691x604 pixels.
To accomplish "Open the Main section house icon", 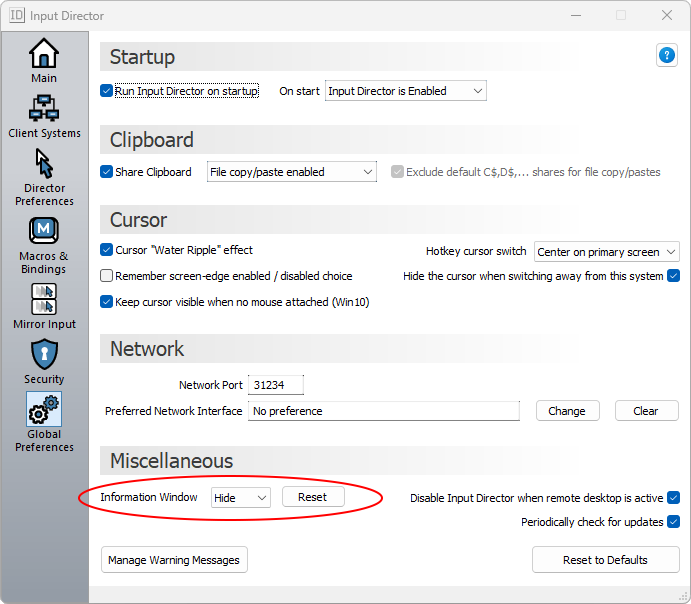I will pyautogui.click(x=44, y=53).
